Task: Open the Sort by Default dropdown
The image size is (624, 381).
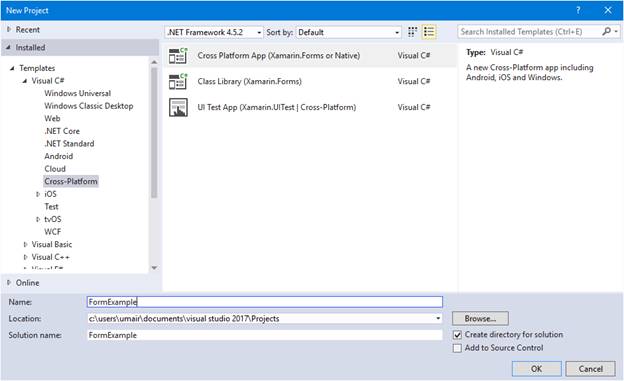Action: [348, 32]
